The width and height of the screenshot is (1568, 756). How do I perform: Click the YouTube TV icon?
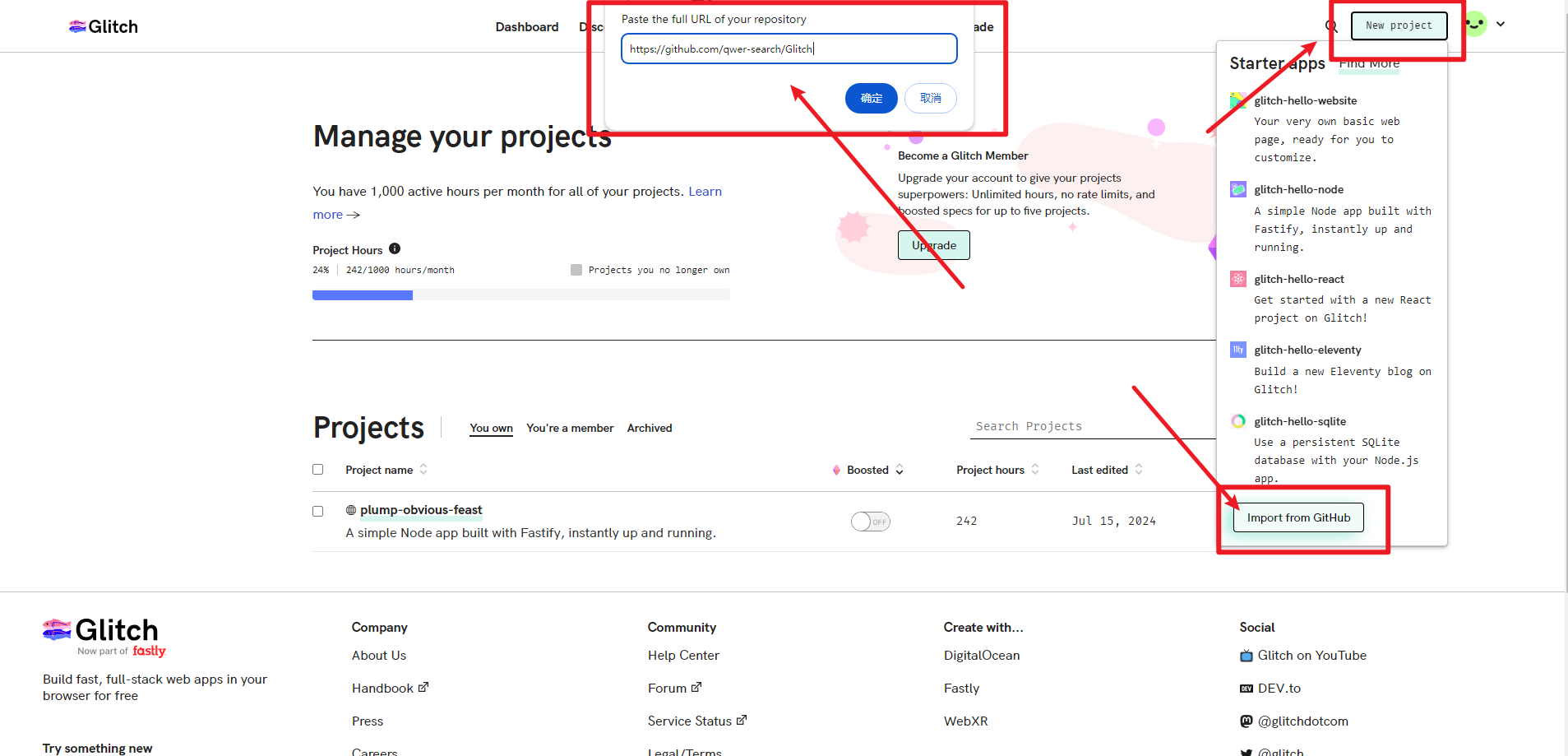[1247, 656]
